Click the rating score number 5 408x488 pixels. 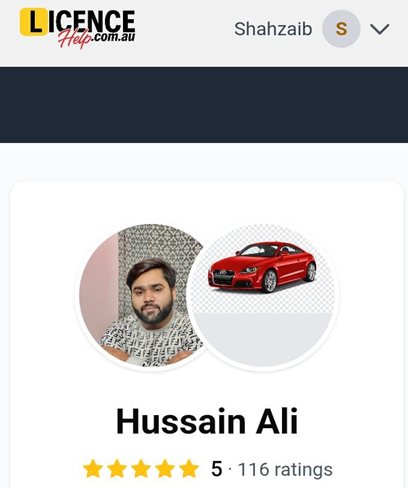[x=216, y=469]
